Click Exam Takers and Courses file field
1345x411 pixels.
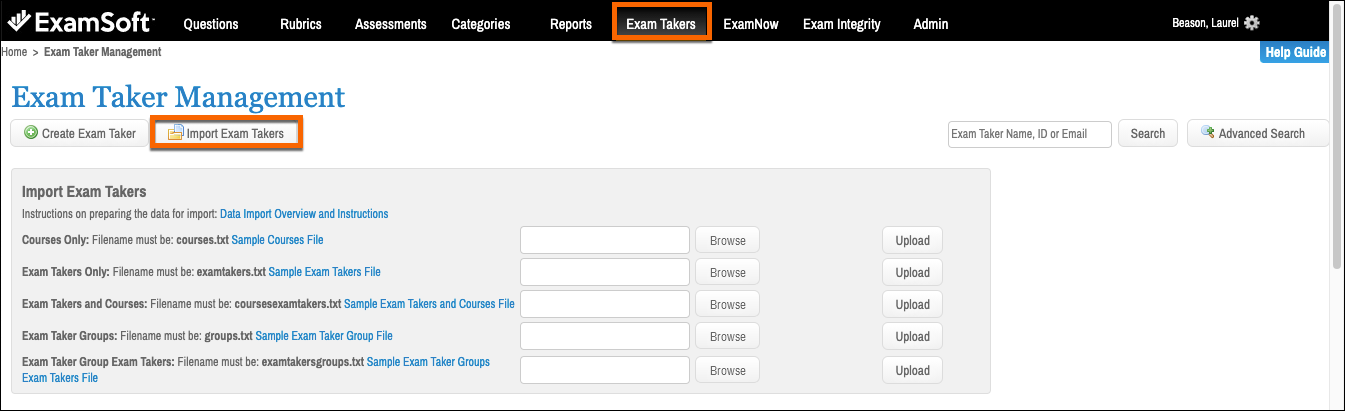click(x=605, y=304)
